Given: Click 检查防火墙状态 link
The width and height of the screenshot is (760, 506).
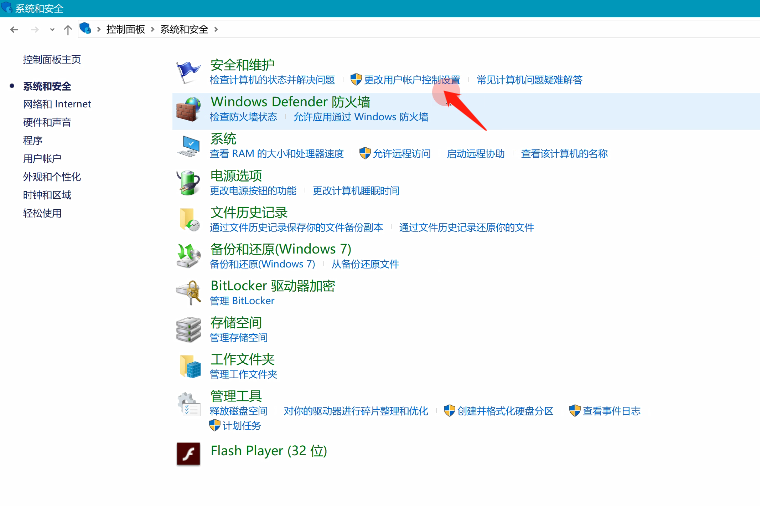Looking at the screenshot, I should [243, 117].
